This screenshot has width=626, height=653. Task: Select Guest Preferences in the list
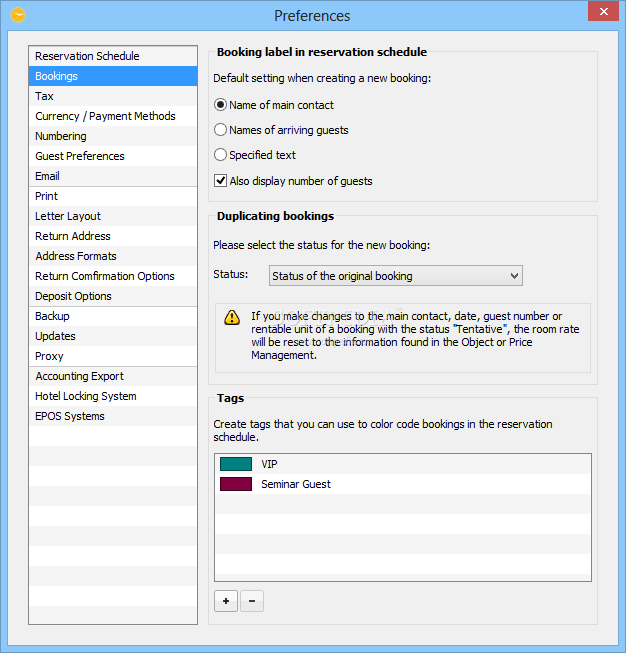(x=113, y=156)
